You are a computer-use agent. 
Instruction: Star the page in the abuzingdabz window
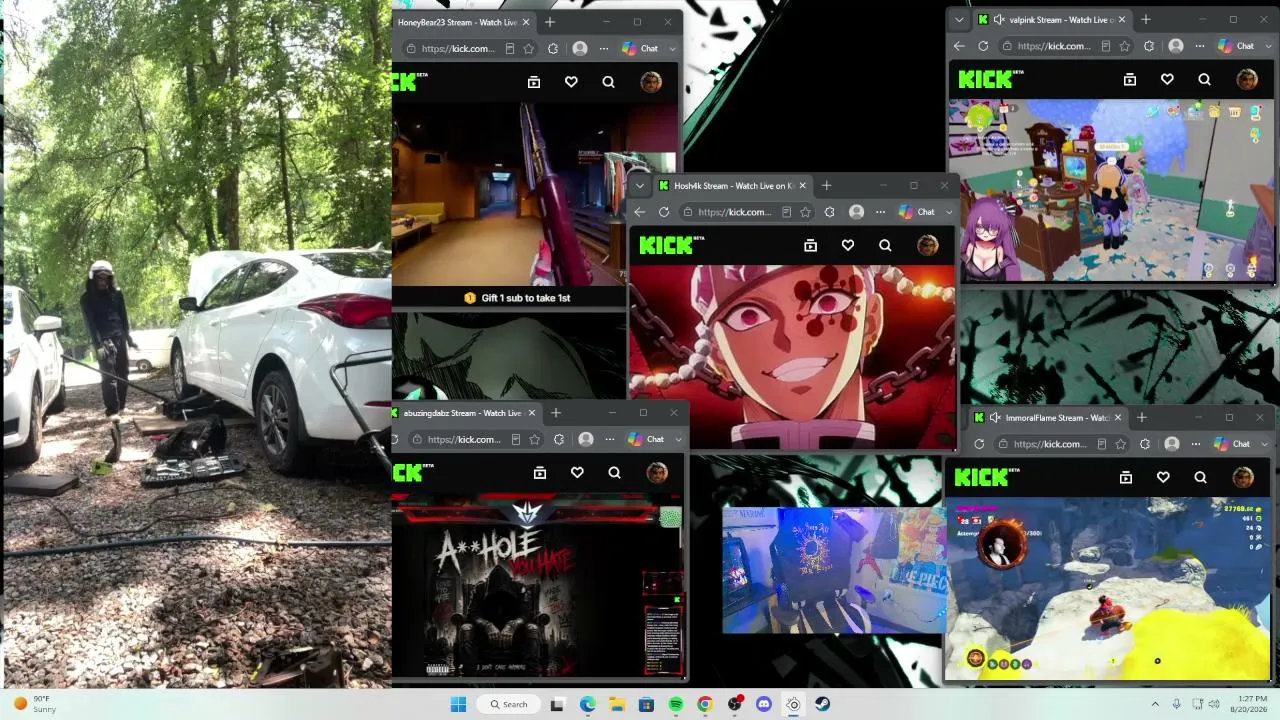[535, 439]
